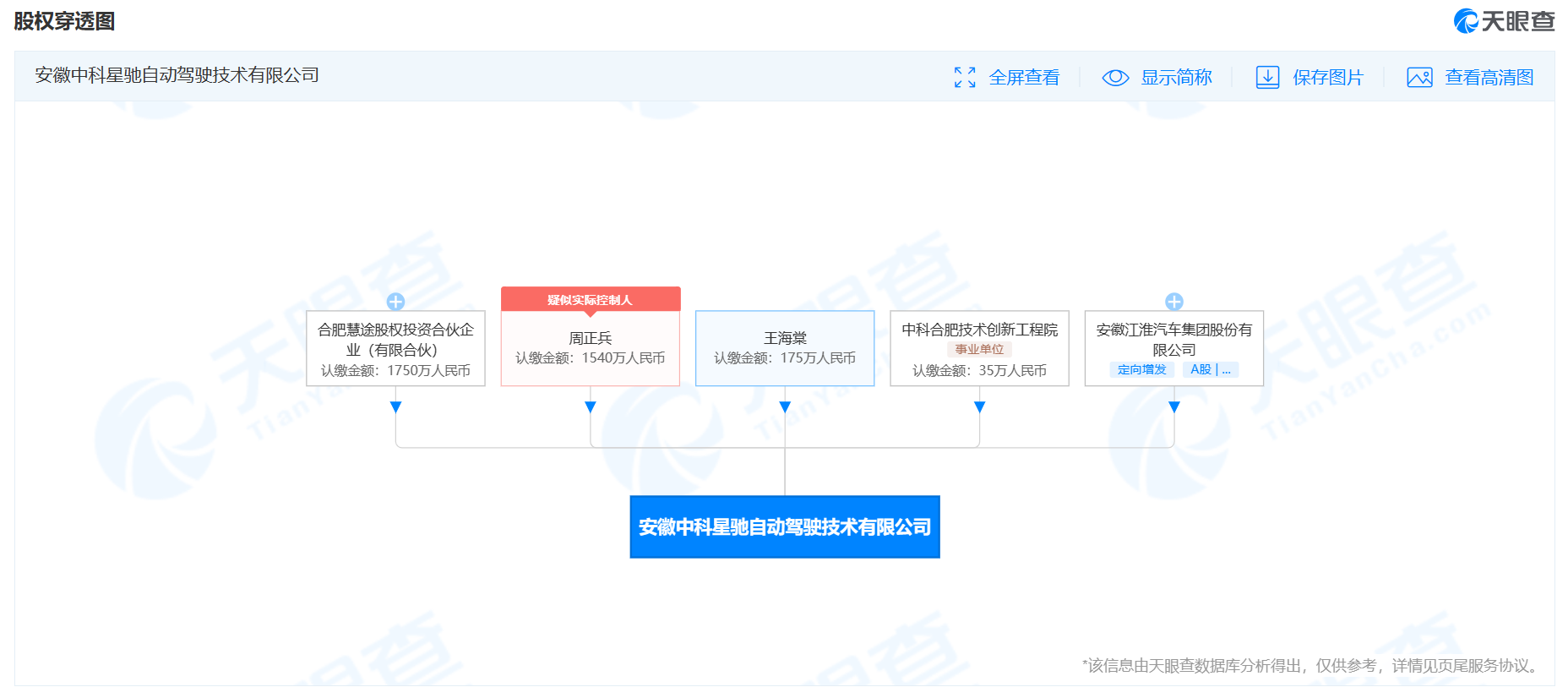Click the download icon for 保存图片
Screen dimensions: 1568x698
coord(1267,77)
